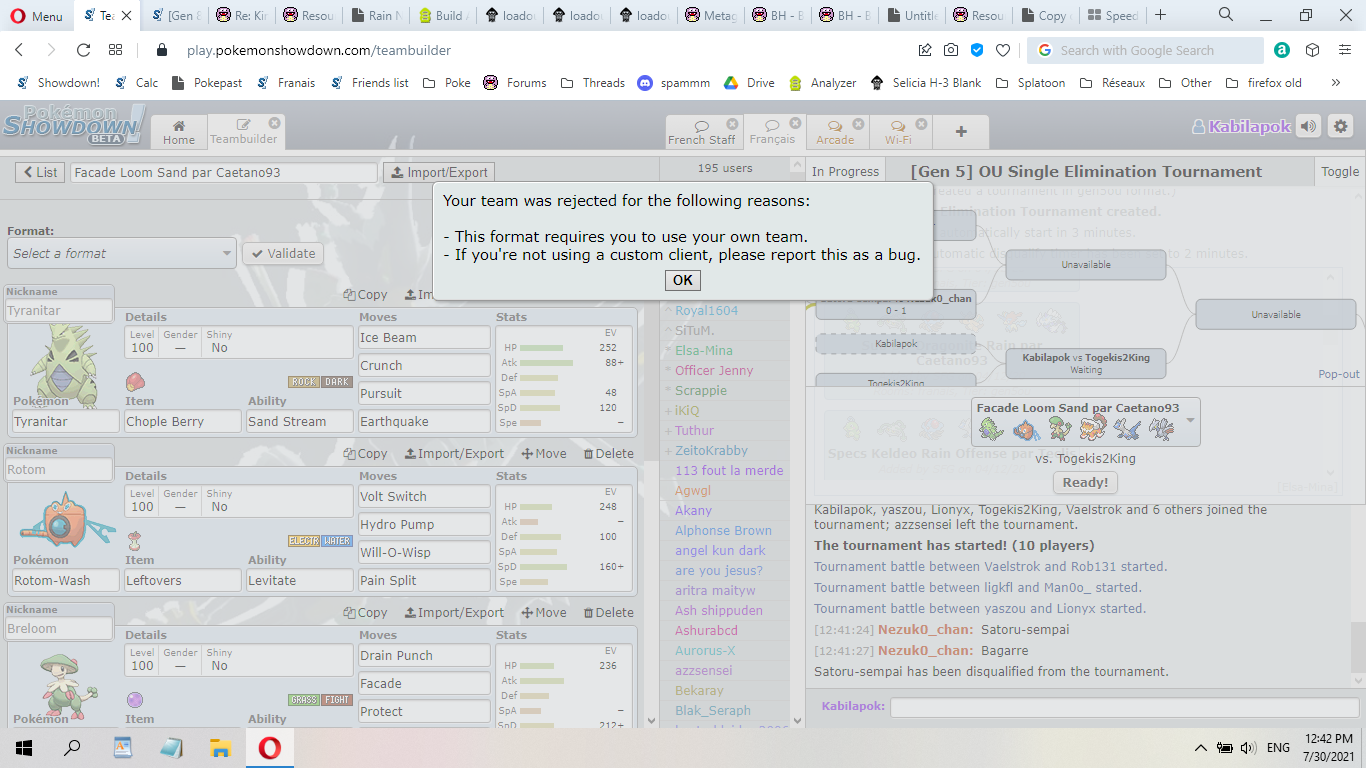Open Alphonse Brown user profile

723,530
